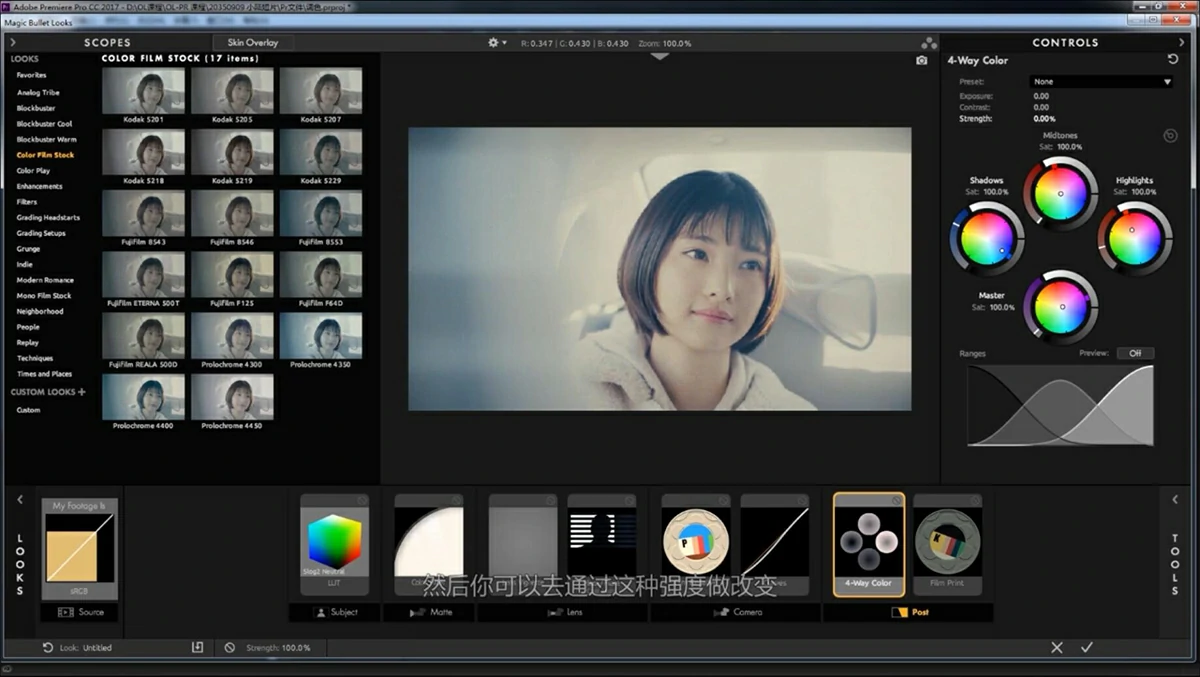
Task: Select the Favorites looks category
Action: (31, 76)
